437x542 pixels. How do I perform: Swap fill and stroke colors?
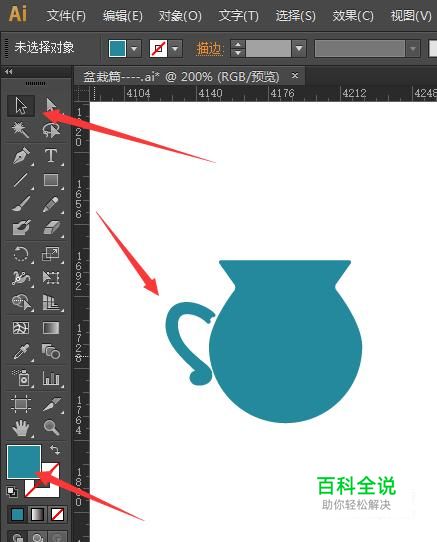pos(55,450)
